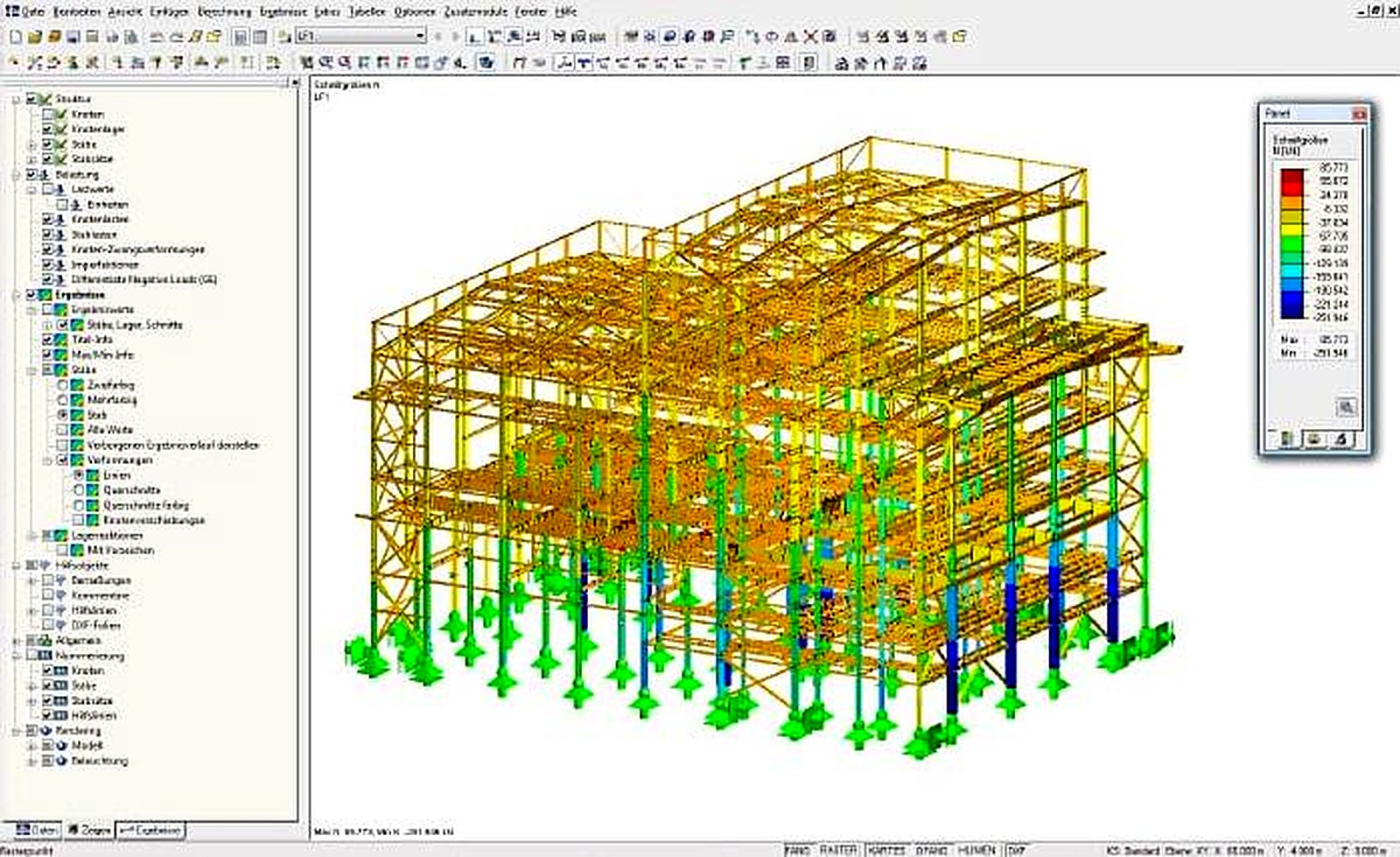Select the Mehrfarbig radio option
This screenshot has width=1400, height=857.
pos(63,400)
